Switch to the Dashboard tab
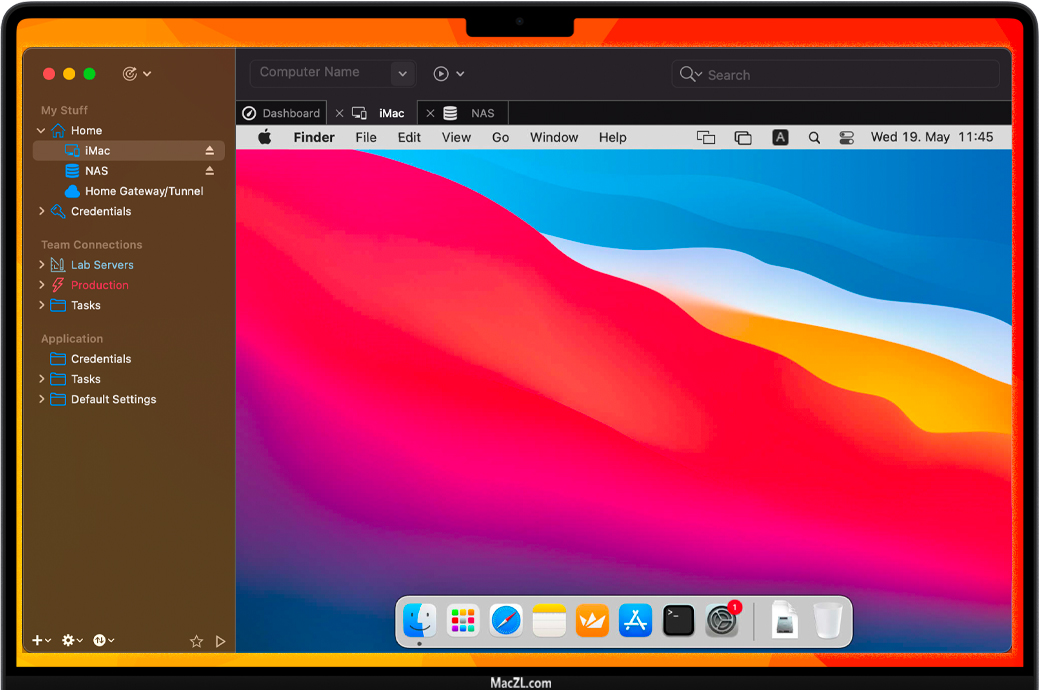Viewport: 1040px width, 690px height. click(x=282, y=113)
